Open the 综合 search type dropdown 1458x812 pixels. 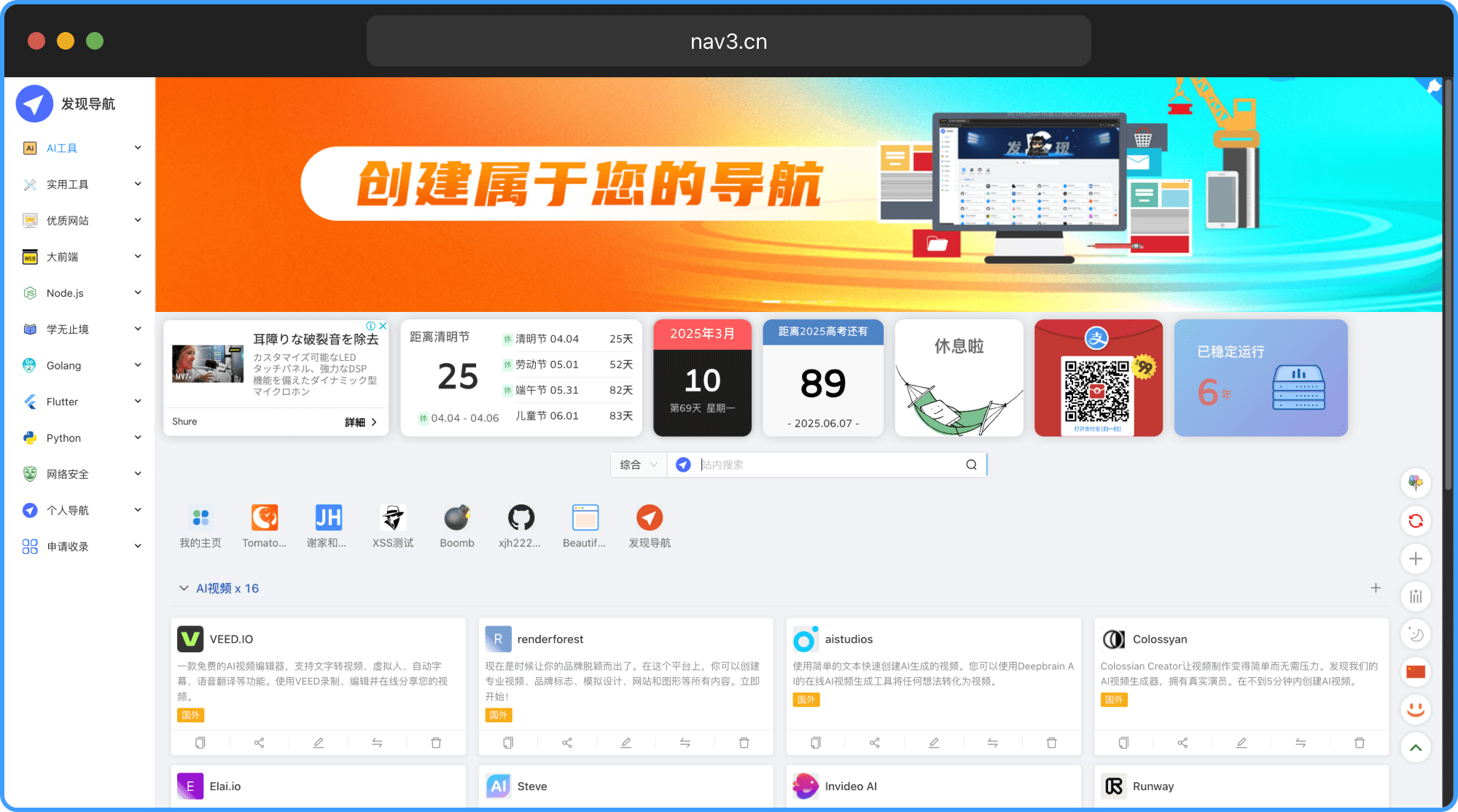(x=638, y=465)
